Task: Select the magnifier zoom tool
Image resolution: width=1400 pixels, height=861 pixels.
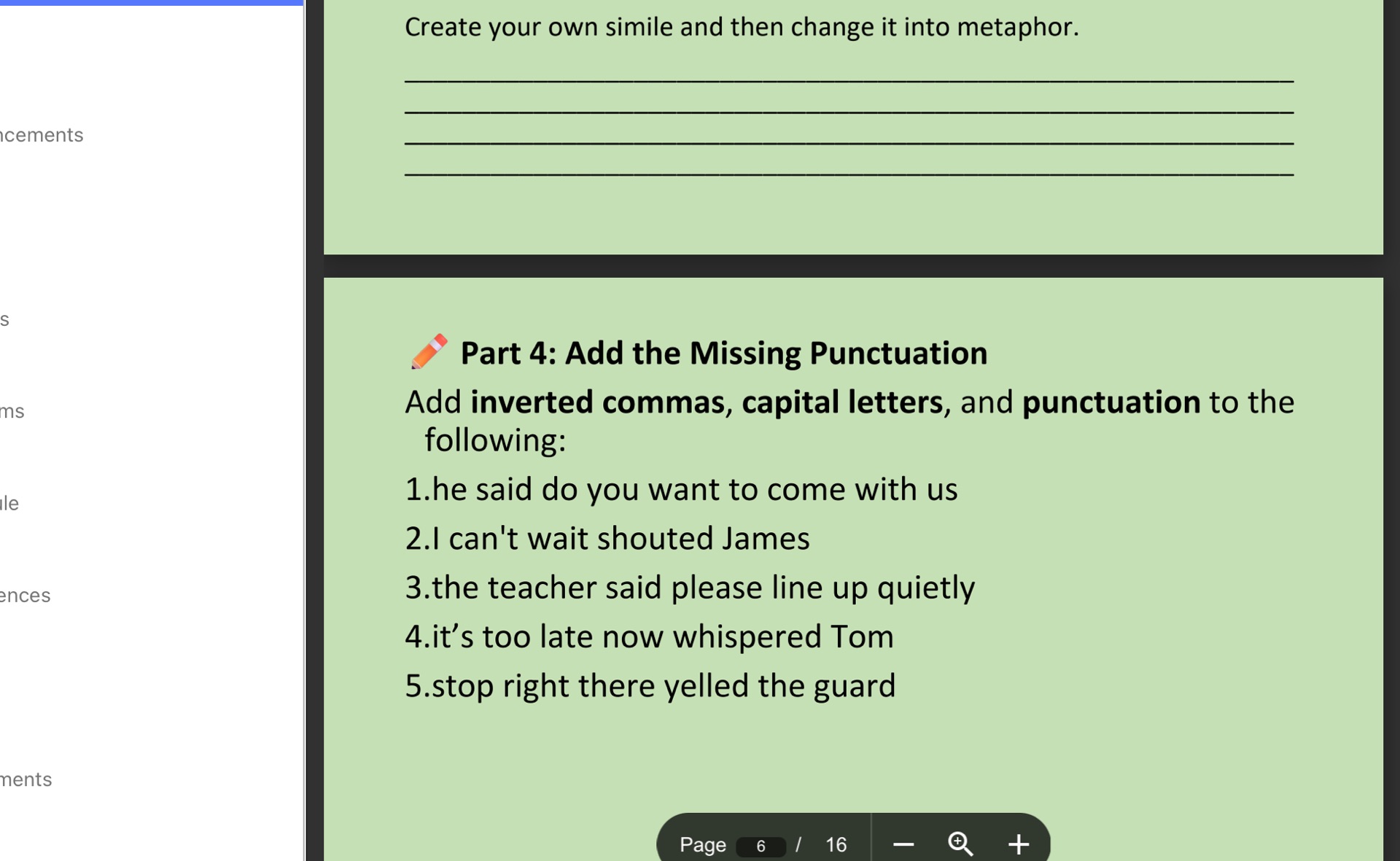Action: tap(960, 844)
